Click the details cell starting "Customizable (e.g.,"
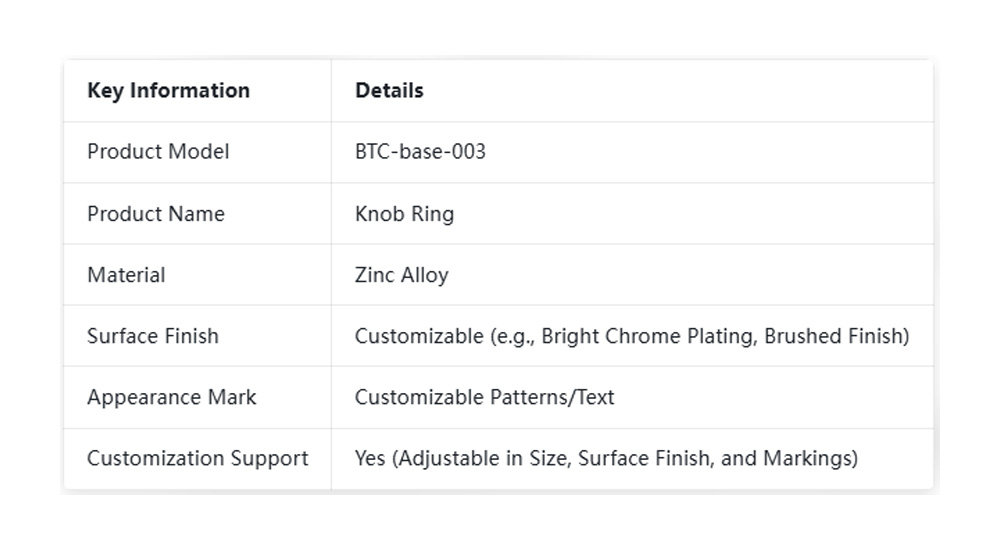This screenshot has height=550, width=1000. coord(631,336)
